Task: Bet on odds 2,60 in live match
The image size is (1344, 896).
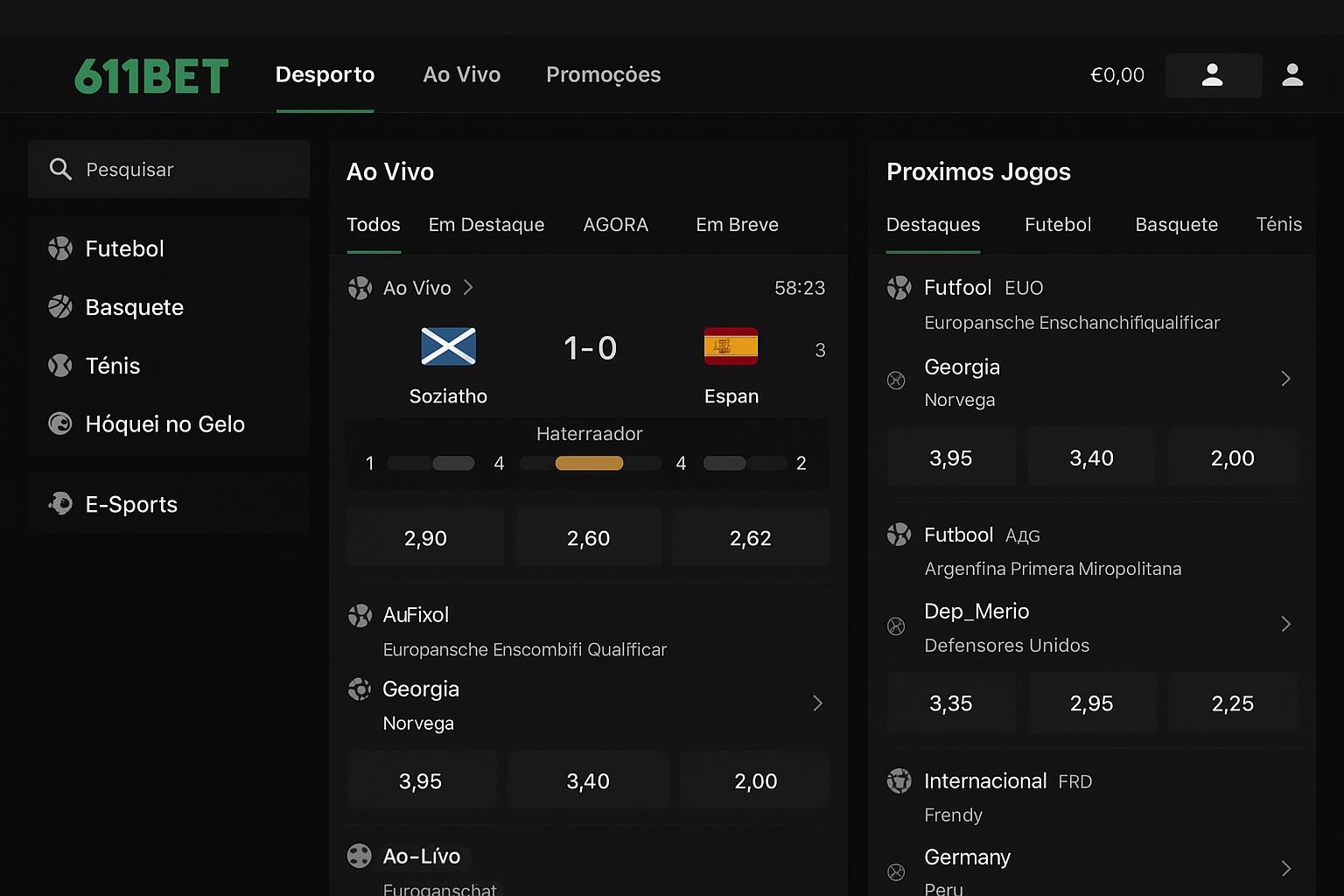Action: [588, 537]
